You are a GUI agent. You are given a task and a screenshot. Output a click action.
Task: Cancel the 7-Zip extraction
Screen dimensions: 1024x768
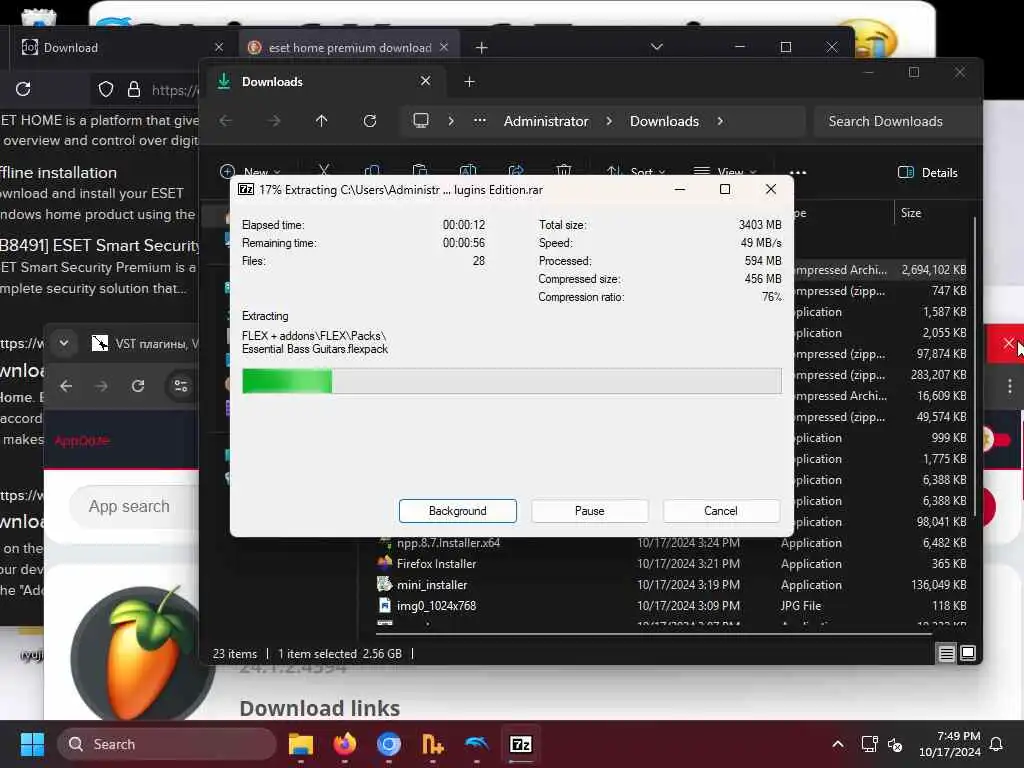tap(720, 511)
